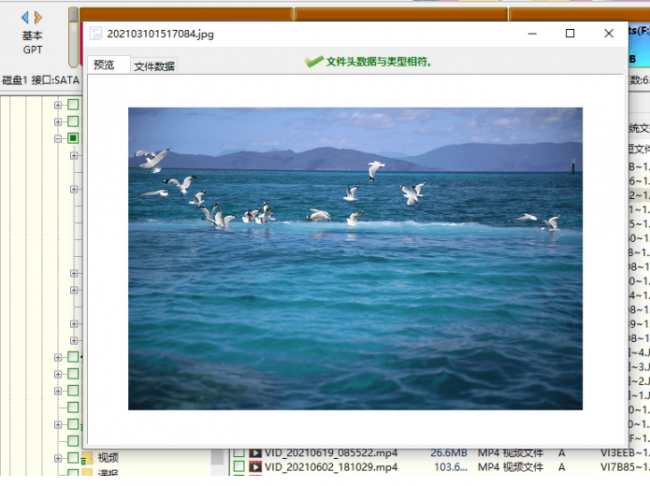Click the video icon of VID_20210619_085522.mp4

(x=255, y=453)
